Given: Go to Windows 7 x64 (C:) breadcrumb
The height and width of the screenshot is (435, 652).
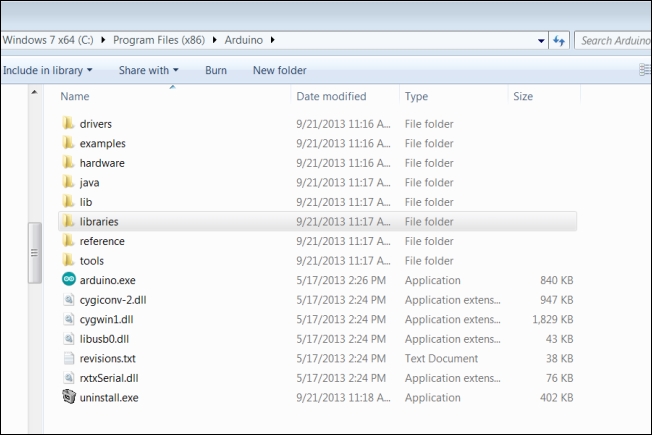Looking at the screenshot, I should pyautogui.click(x=48, y=40).
